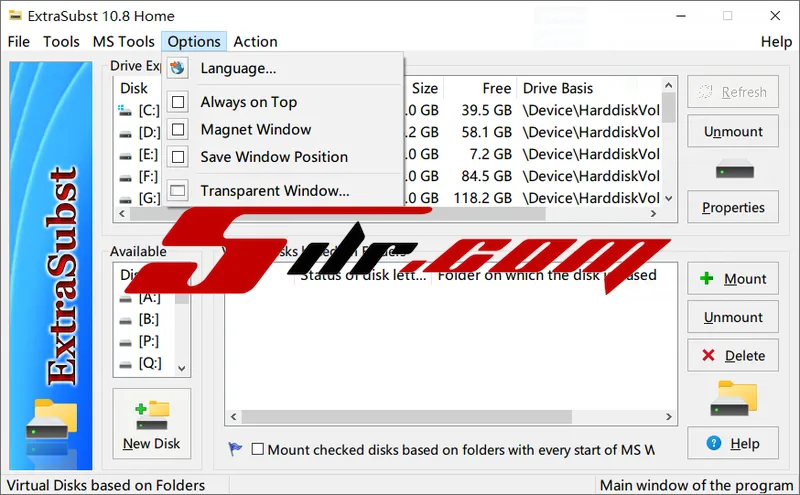Screen dimensions: 800x495
Task: Close the ExtraSubst window
Action: click(x=775, y=16)
